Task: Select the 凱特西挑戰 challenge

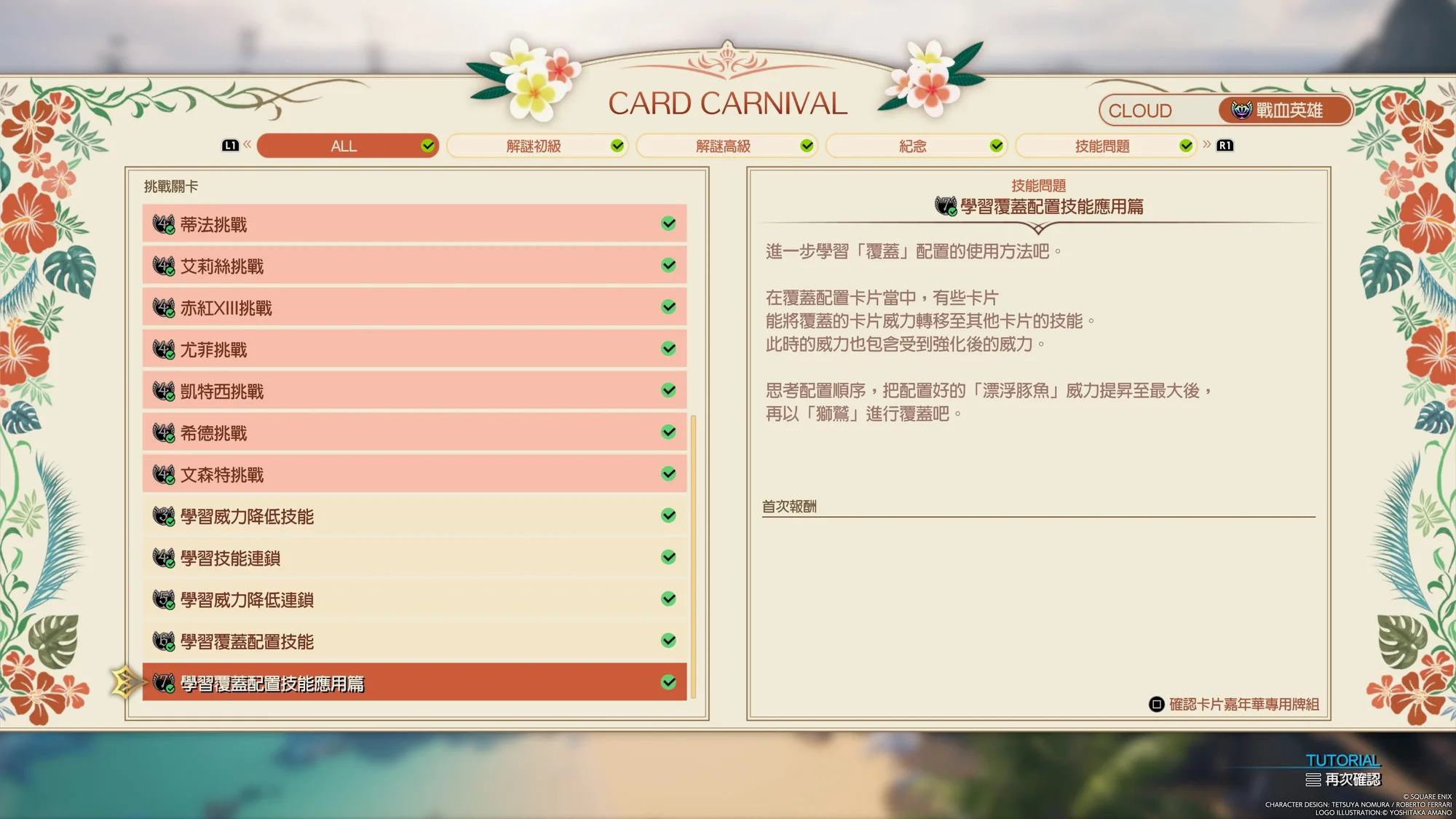Action: 414,390
